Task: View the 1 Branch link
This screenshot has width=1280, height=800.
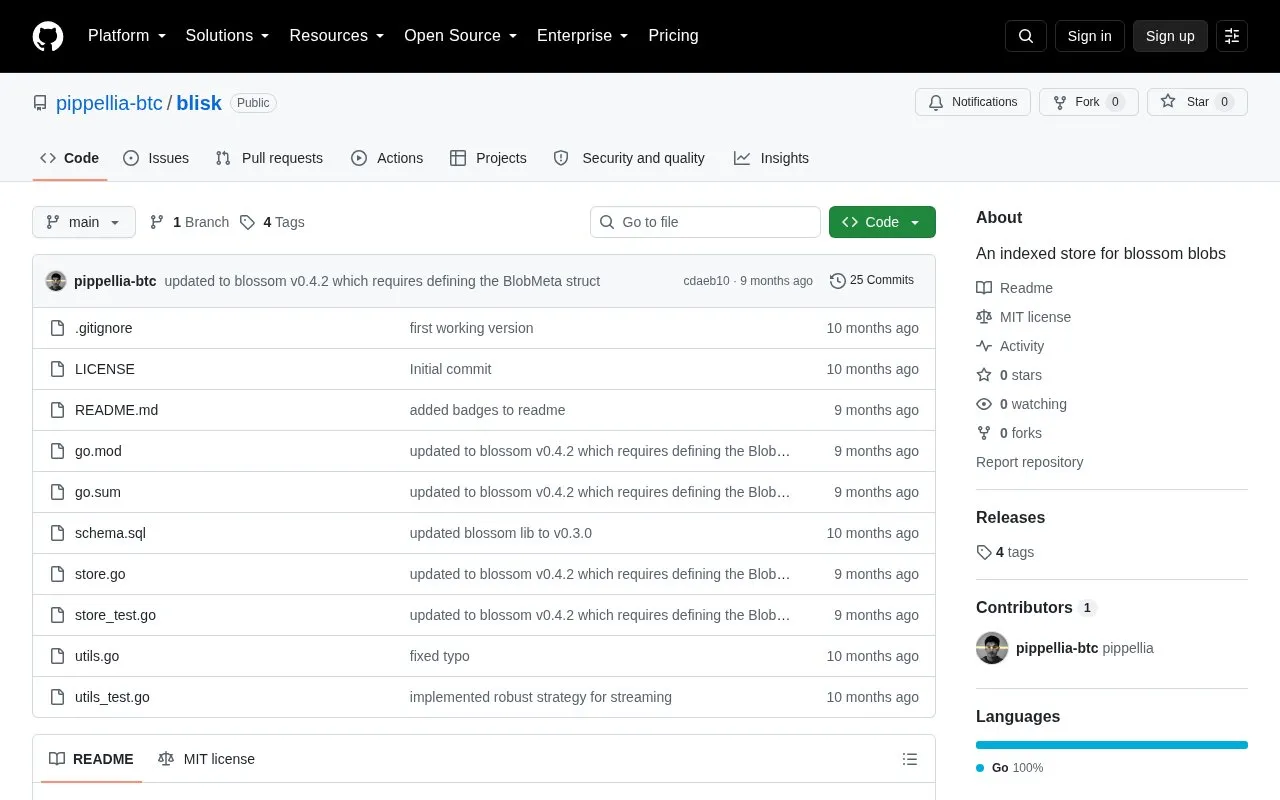Action: pos(189,222)
